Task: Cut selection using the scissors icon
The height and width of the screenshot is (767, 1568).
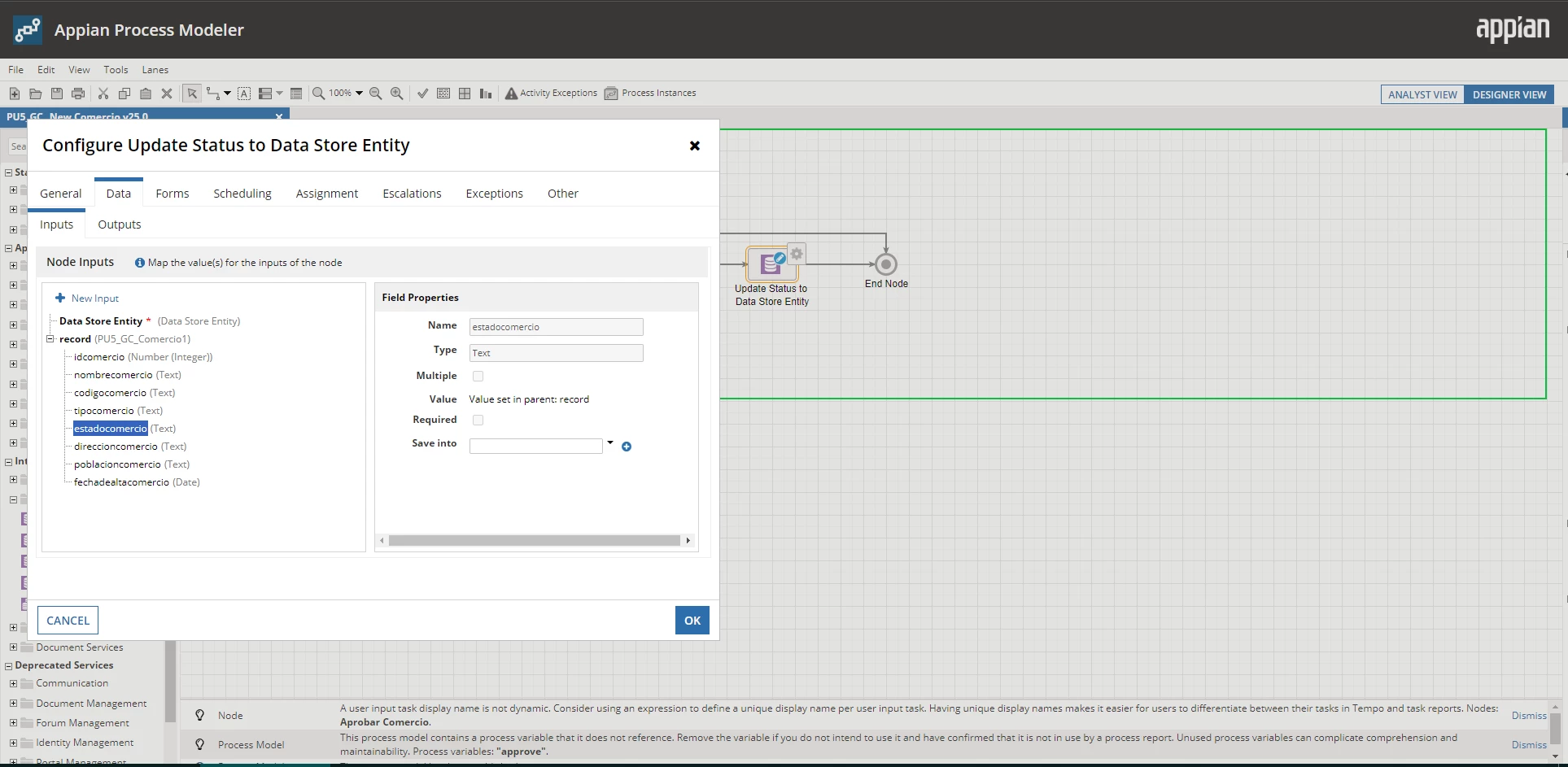Action: coord(103,94)
